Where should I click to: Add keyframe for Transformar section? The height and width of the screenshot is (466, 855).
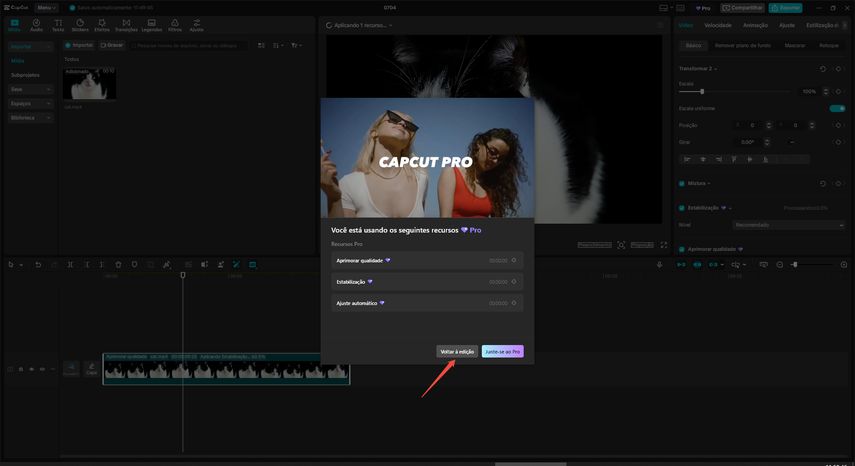[839, 69]
